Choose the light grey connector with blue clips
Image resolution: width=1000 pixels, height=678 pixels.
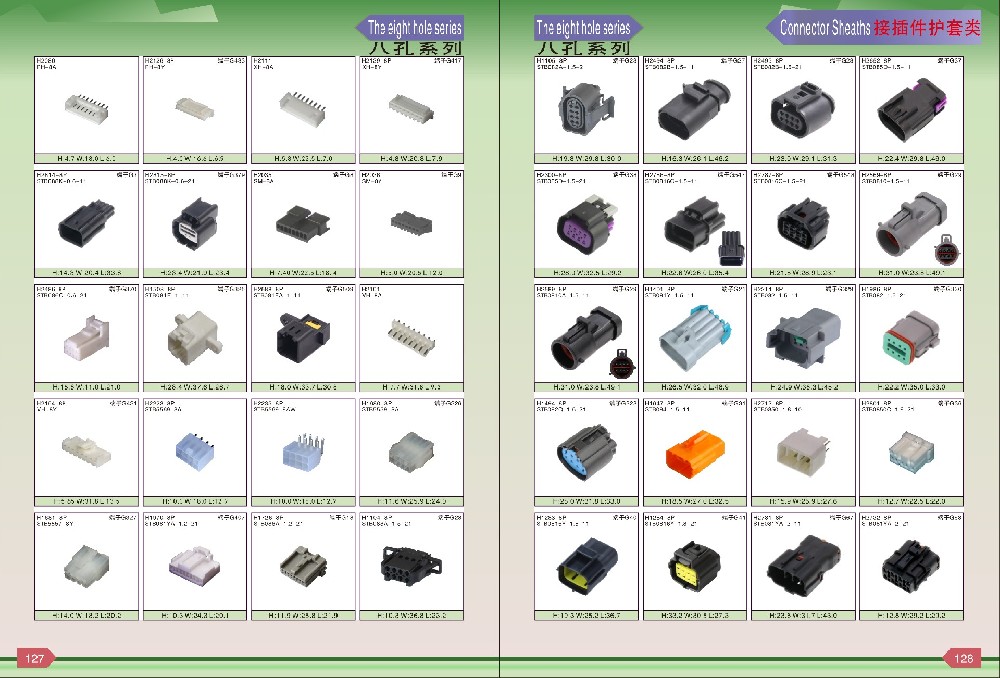(694, 338)
